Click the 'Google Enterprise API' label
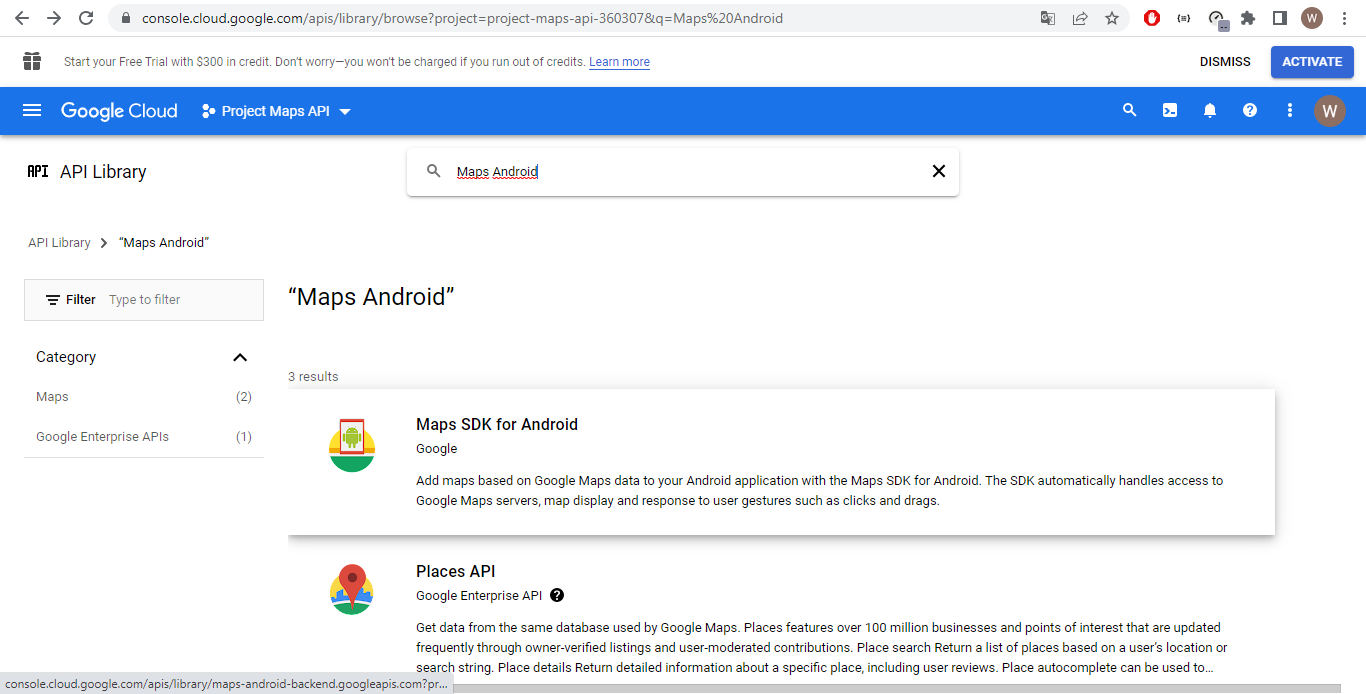The height and width of the screenshot is (694, 1366). pos(479,596)
